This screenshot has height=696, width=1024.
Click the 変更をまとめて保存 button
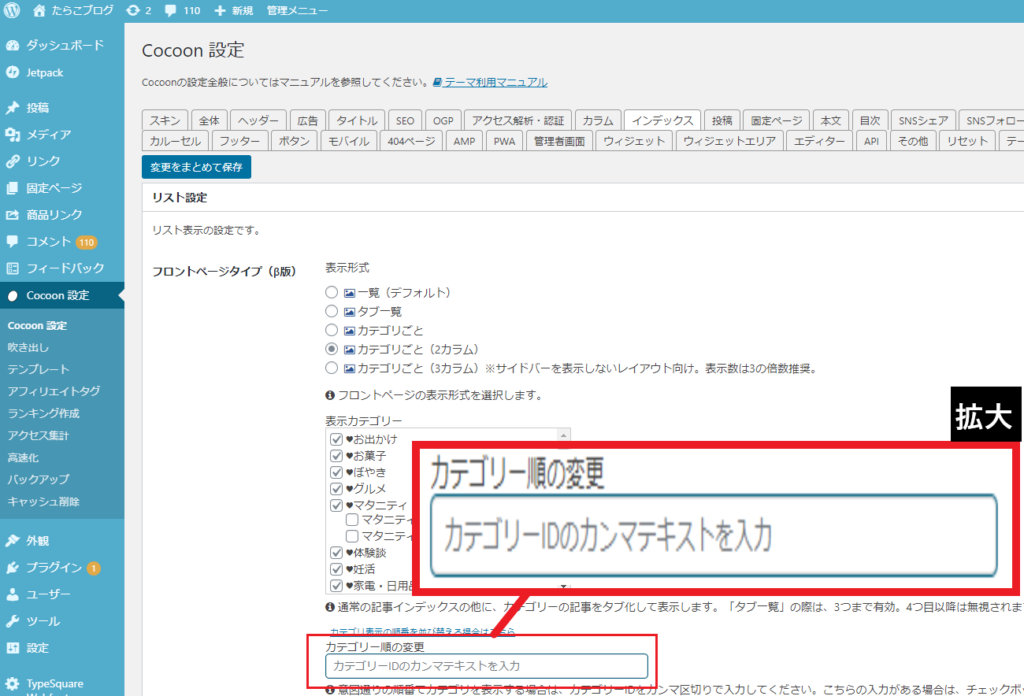196,167
